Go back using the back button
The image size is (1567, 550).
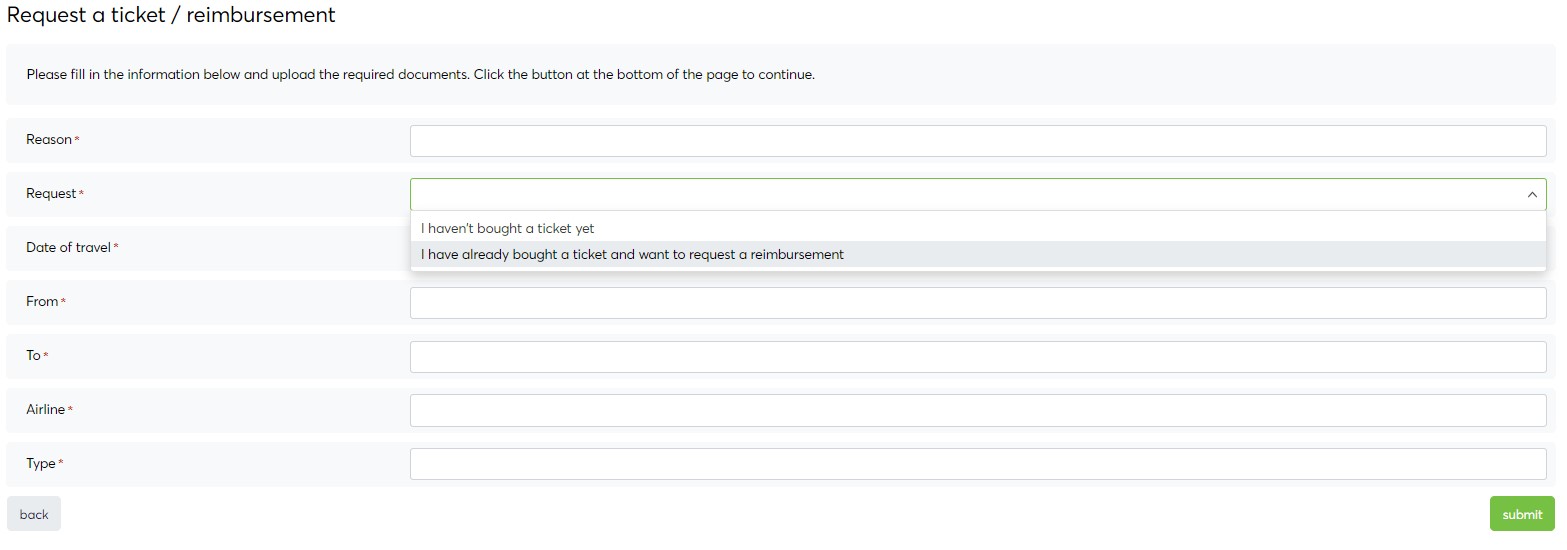[x=34, y=514]
